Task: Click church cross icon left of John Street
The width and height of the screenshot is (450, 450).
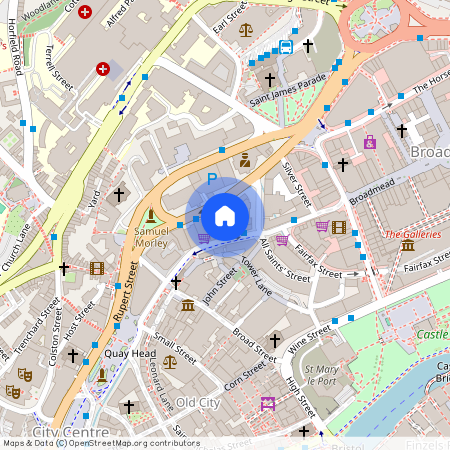Action: tap(176, 283)
